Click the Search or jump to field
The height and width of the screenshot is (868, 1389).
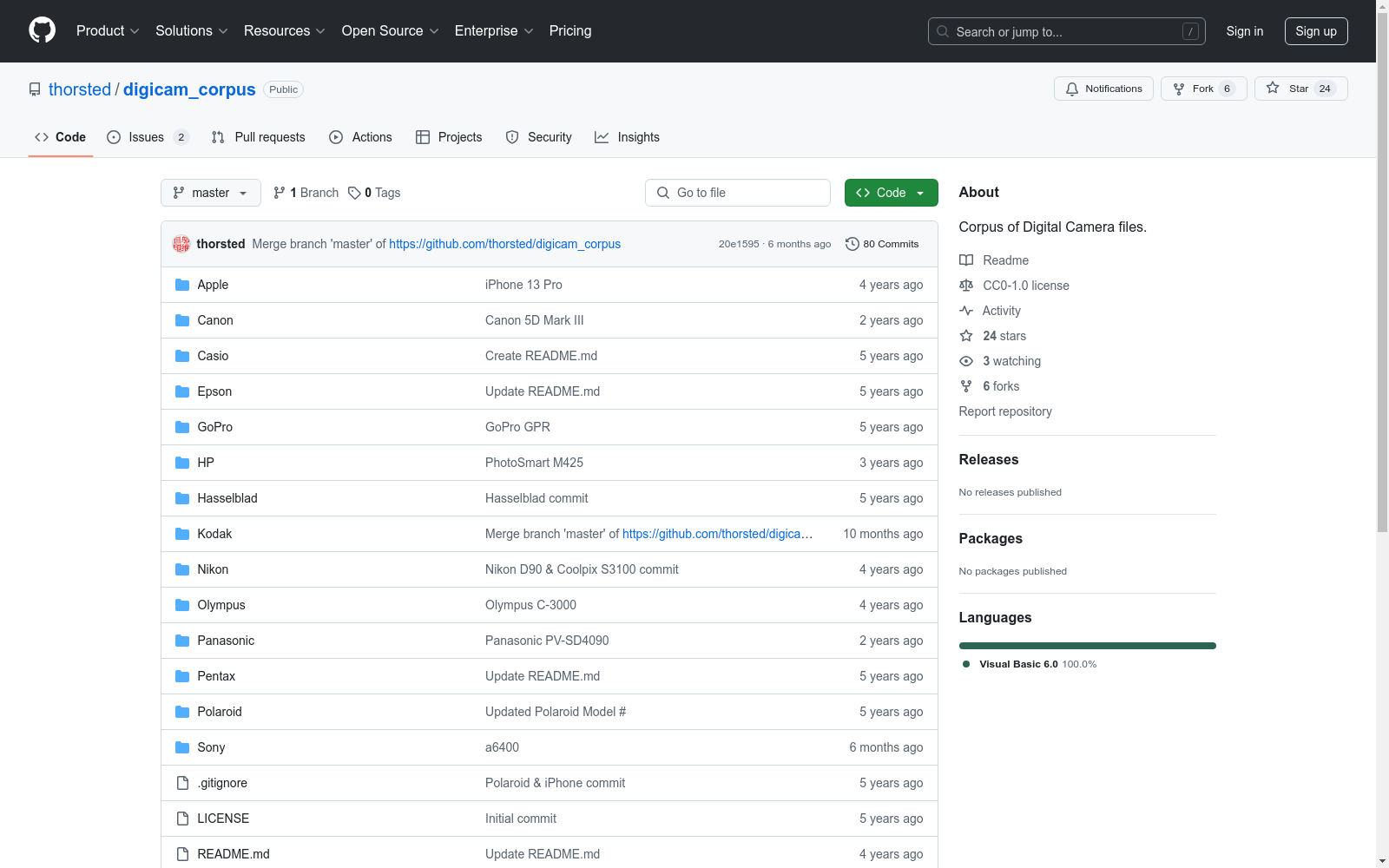coord(1067,31)
